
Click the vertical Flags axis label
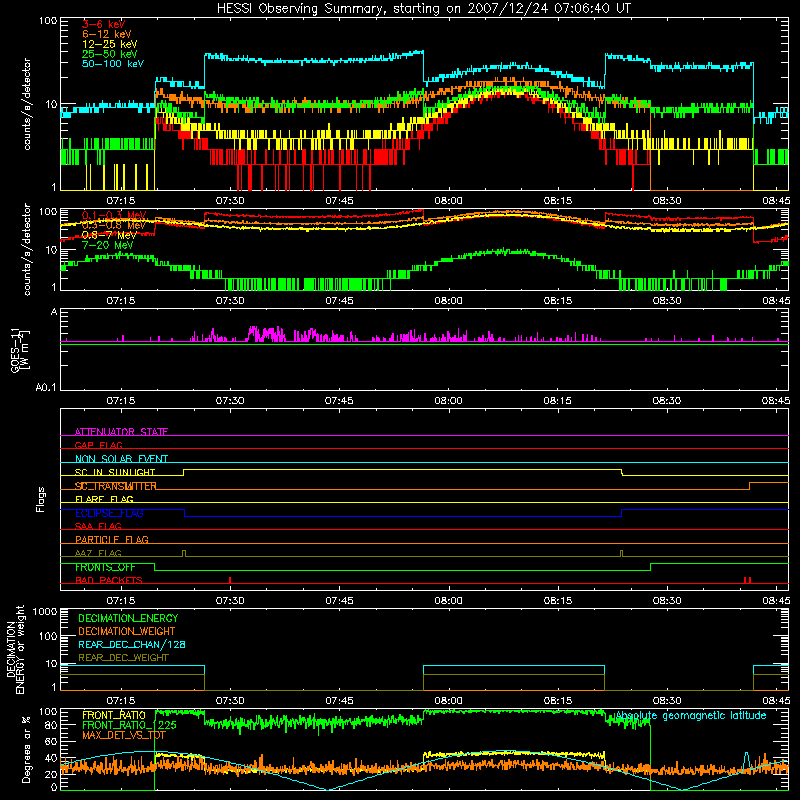[40, 499]
